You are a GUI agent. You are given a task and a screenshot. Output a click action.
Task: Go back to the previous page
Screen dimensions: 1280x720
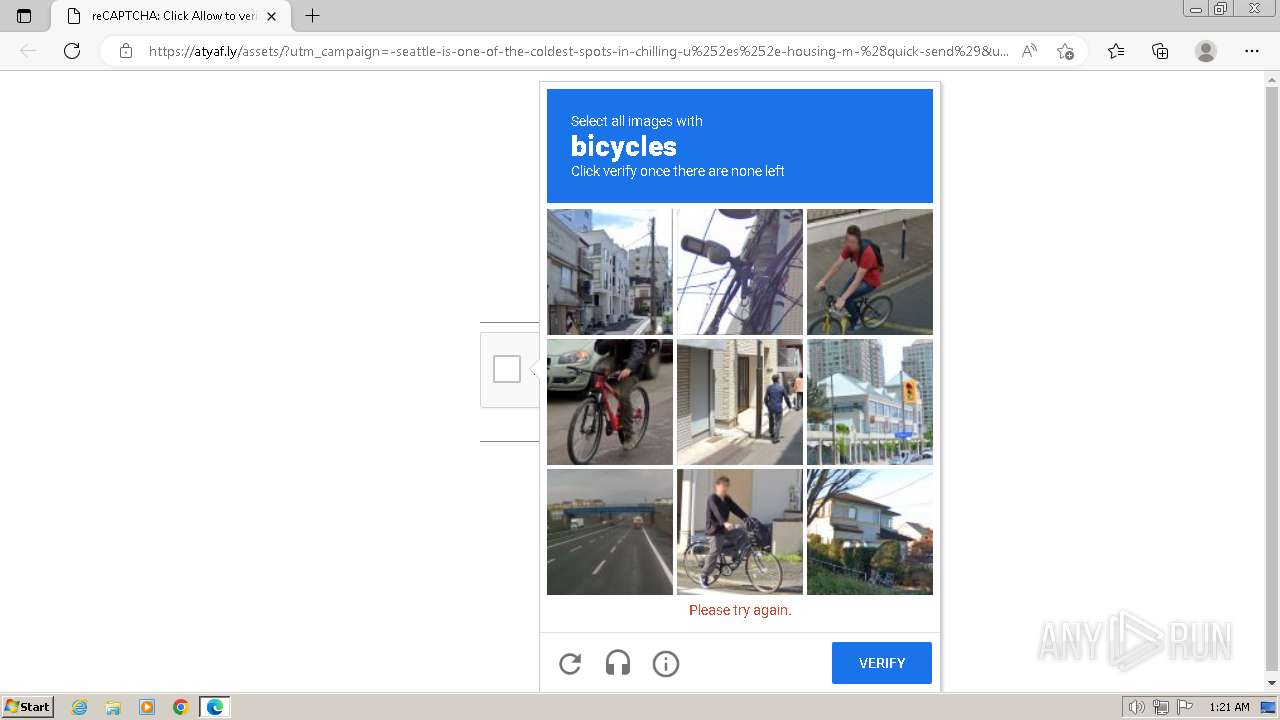click(28, 51)
